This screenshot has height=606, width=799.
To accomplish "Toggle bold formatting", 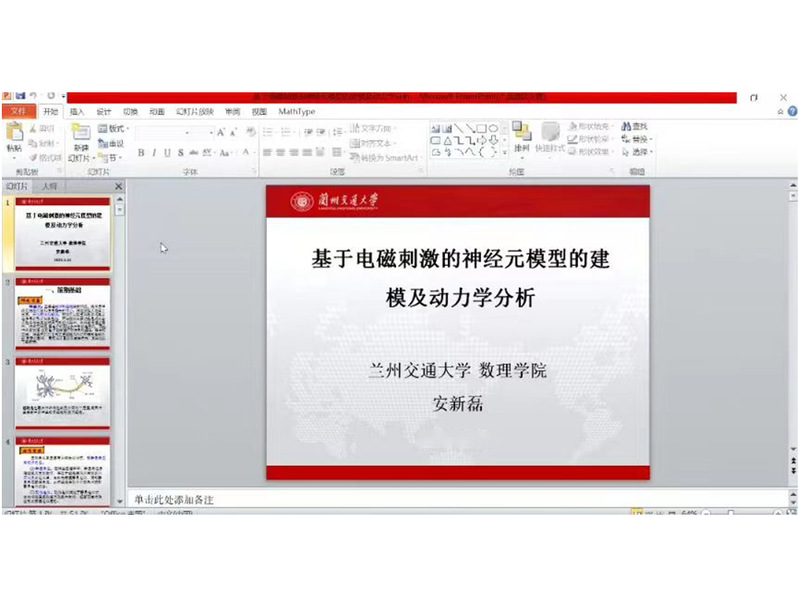I will click(x=141, y=153).
